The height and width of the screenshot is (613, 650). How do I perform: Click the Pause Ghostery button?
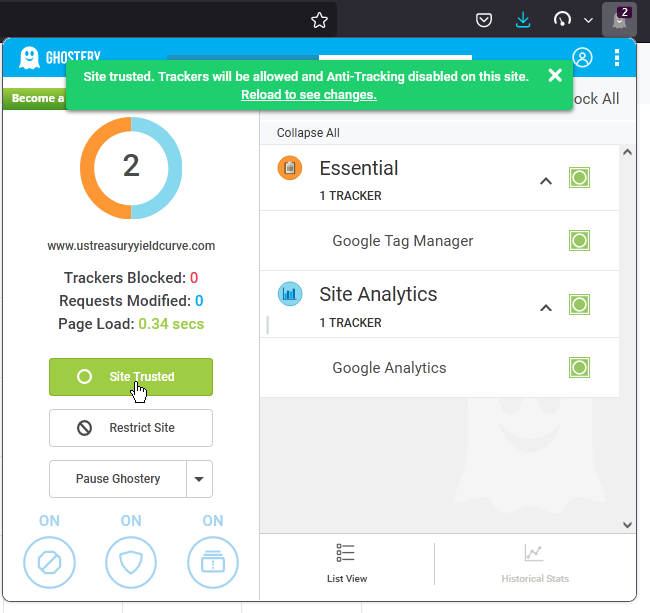[x=118, y=479]
